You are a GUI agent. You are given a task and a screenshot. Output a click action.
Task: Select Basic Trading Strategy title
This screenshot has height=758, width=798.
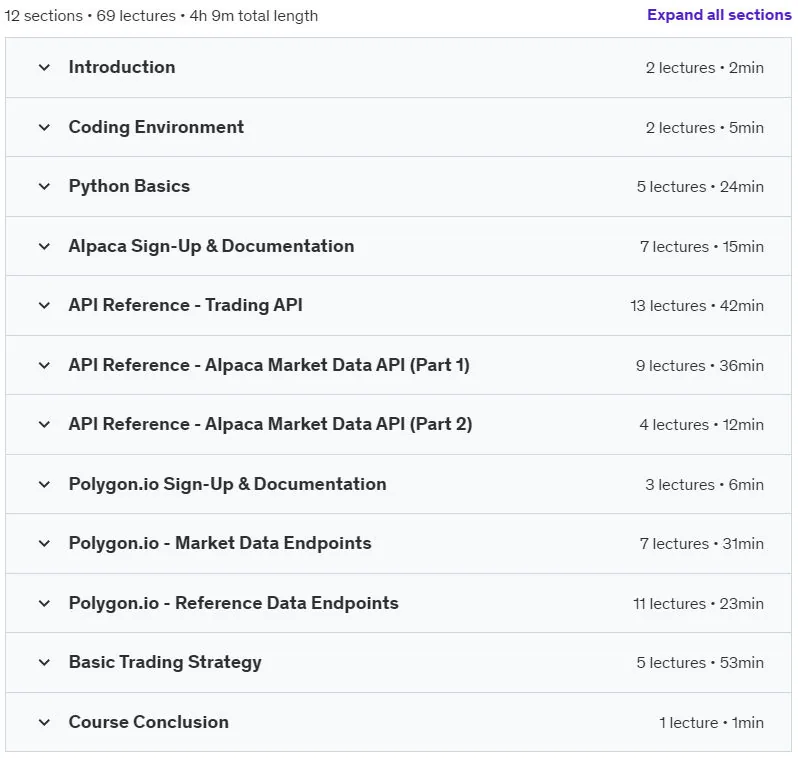(x=165, y=662)
